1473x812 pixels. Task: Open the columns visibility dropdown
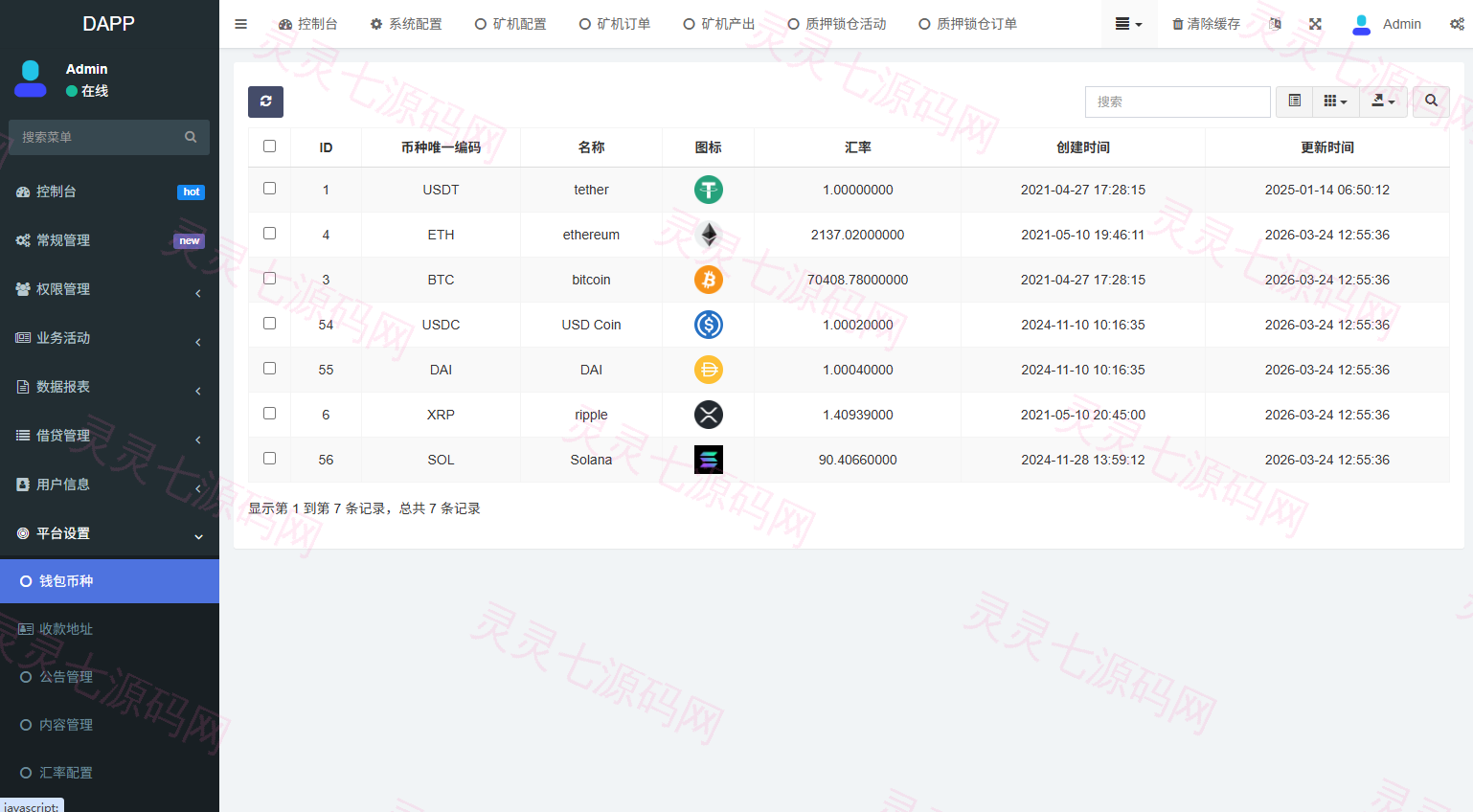[x=1336, y=101]
